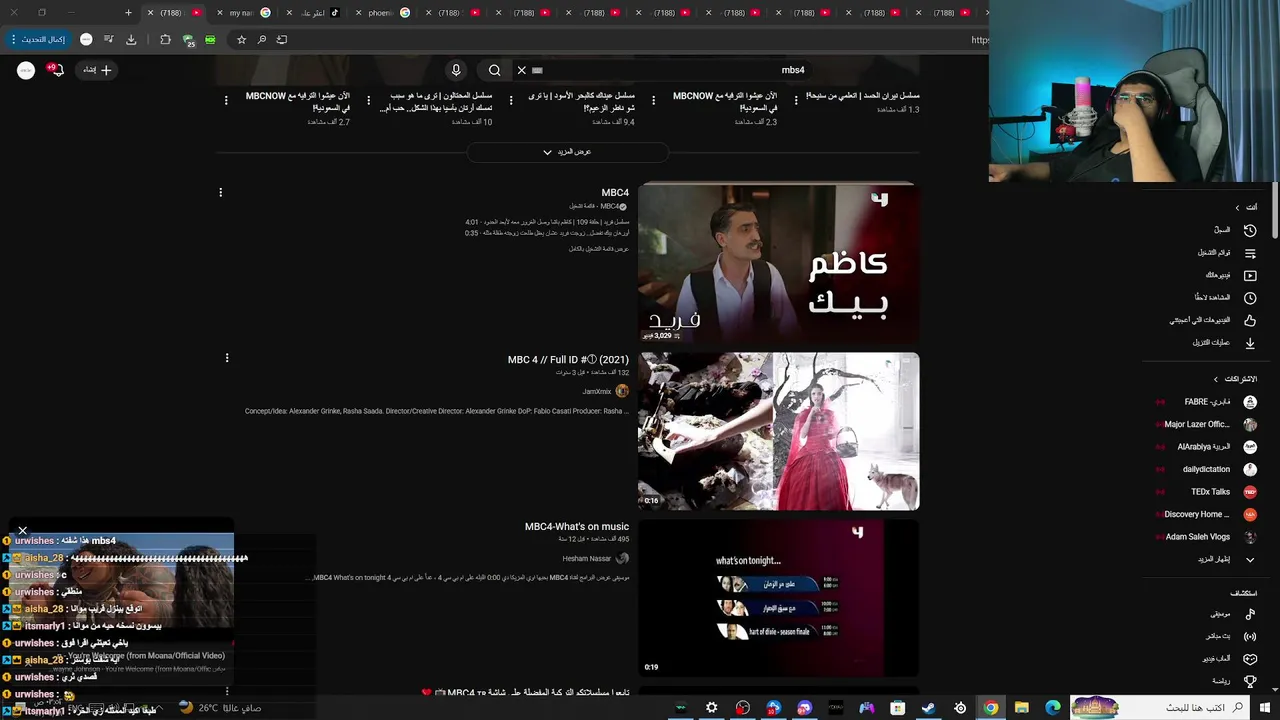This screenshot has height=720, width=1280.
Task: Close the chat overlay with X
Action: pos(23,531)
